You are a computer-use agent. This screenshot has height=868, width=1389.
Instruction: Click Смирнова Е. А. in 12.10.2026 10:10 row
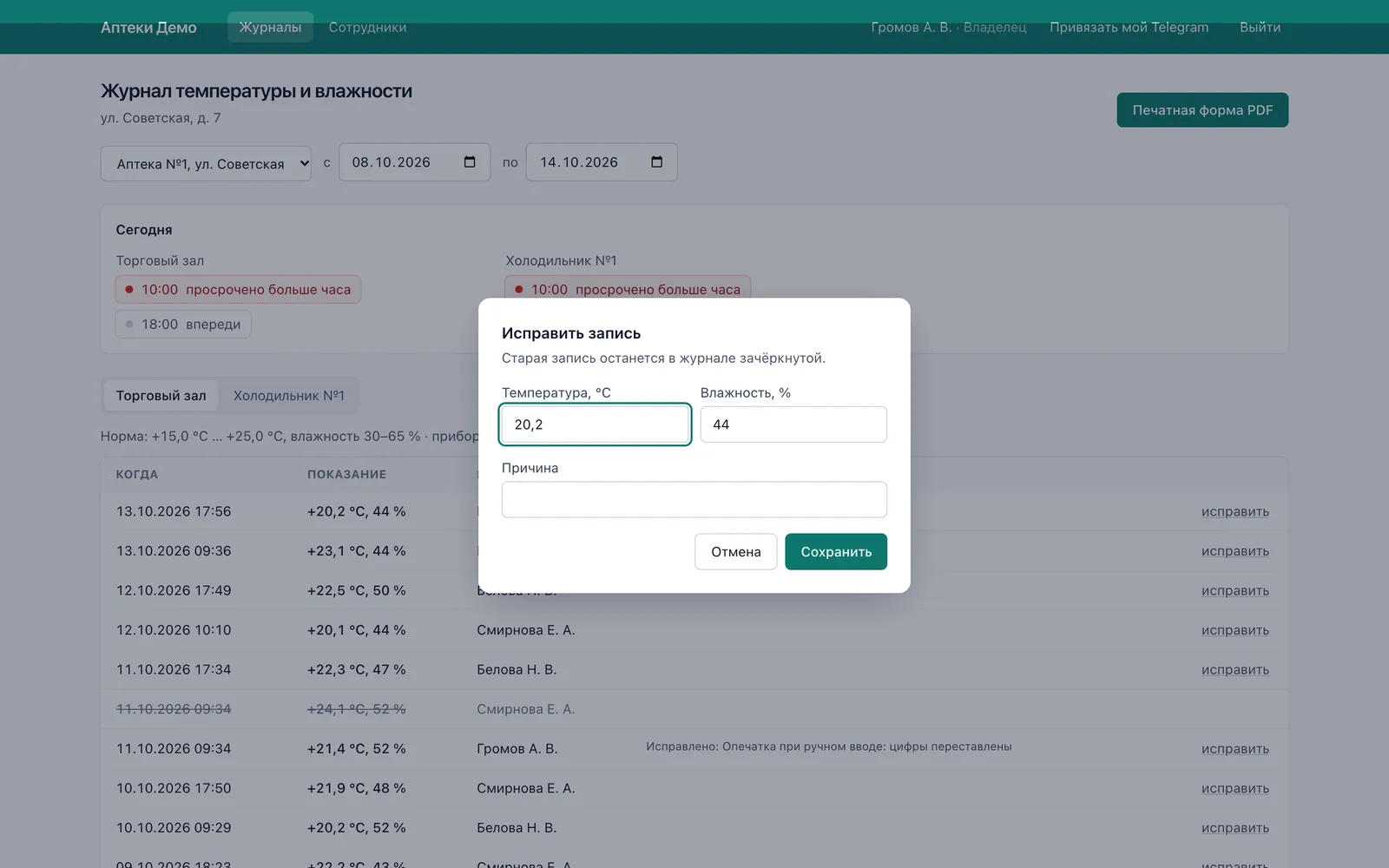(x=526, y=630)
